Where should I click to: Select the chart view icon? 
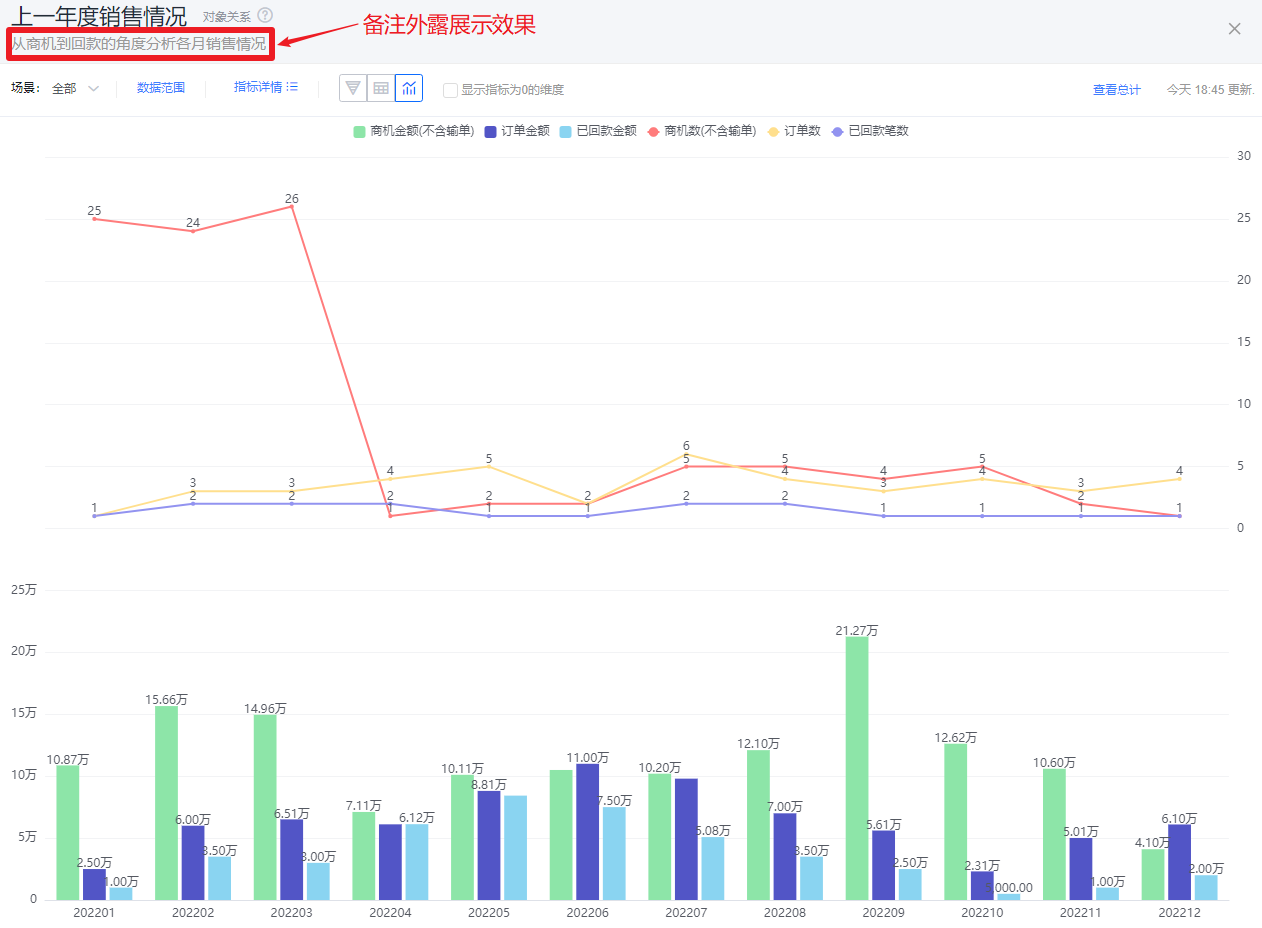(409, 88)
